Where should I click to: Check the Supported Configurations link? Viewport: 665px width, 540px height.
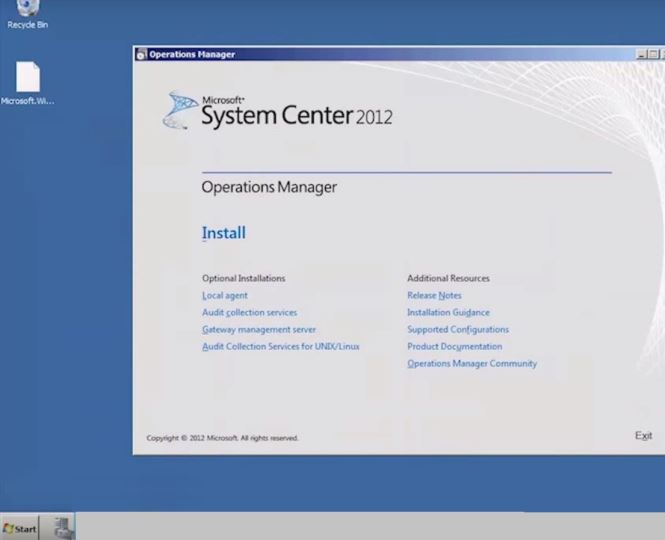pos(457,330)
